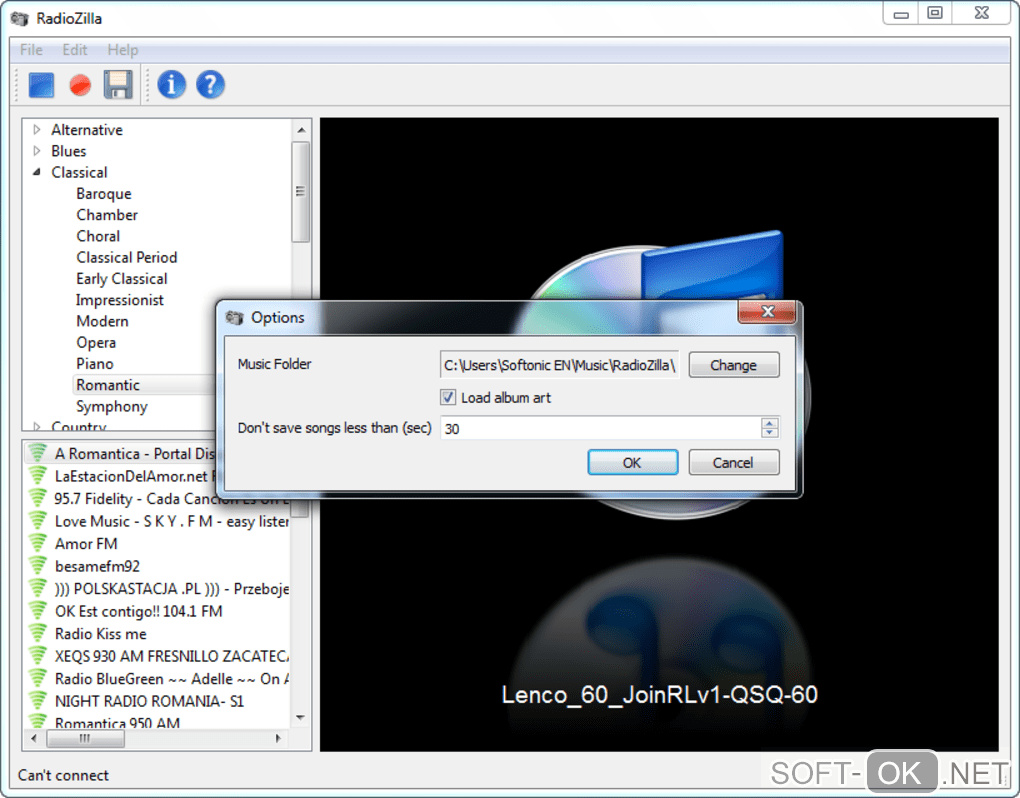This screenshot has width=1020, height=798.
Task: Select the Blues genre label
Action: [x=69, y=151]
